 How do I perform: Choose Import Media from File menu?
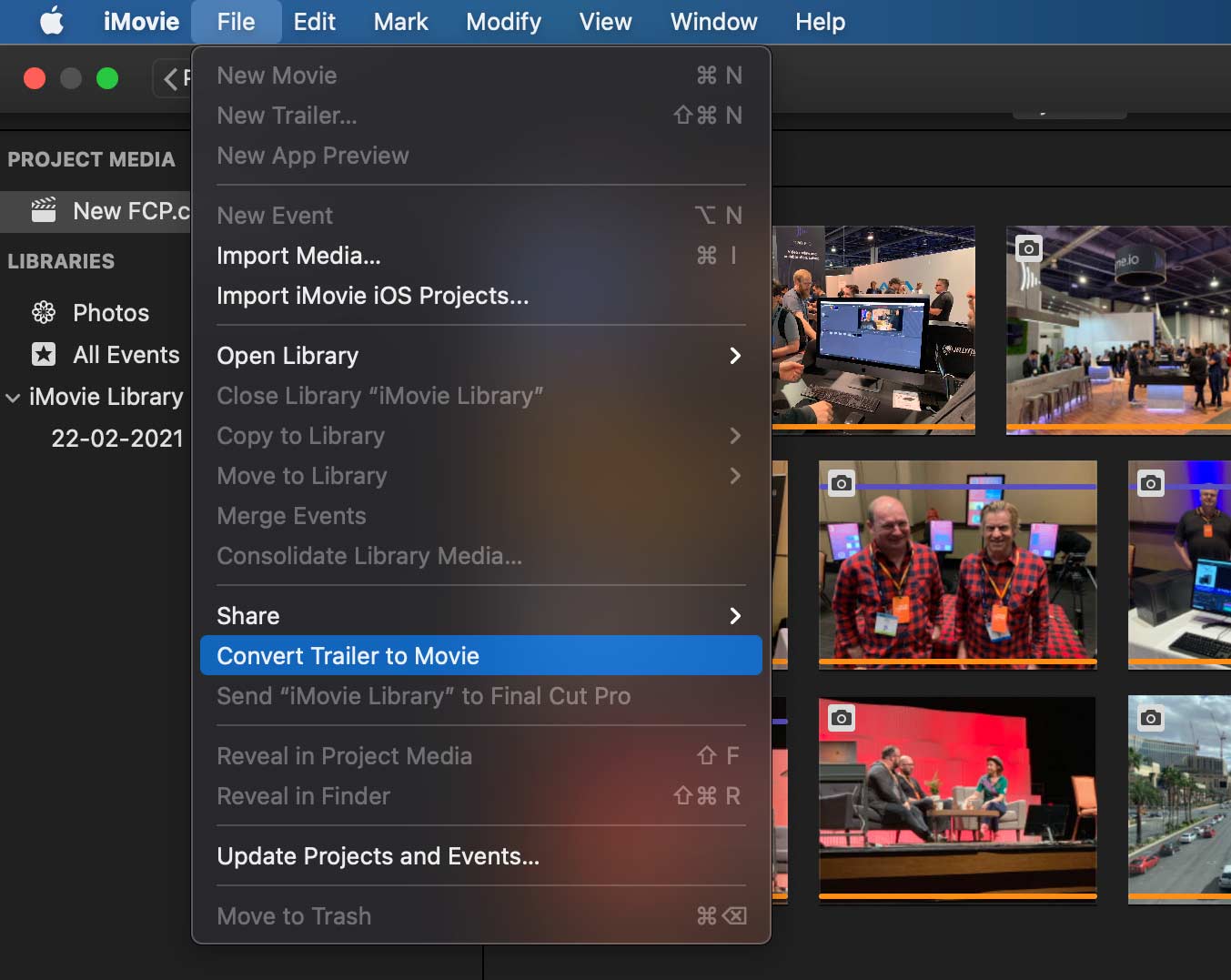[481, 256]
